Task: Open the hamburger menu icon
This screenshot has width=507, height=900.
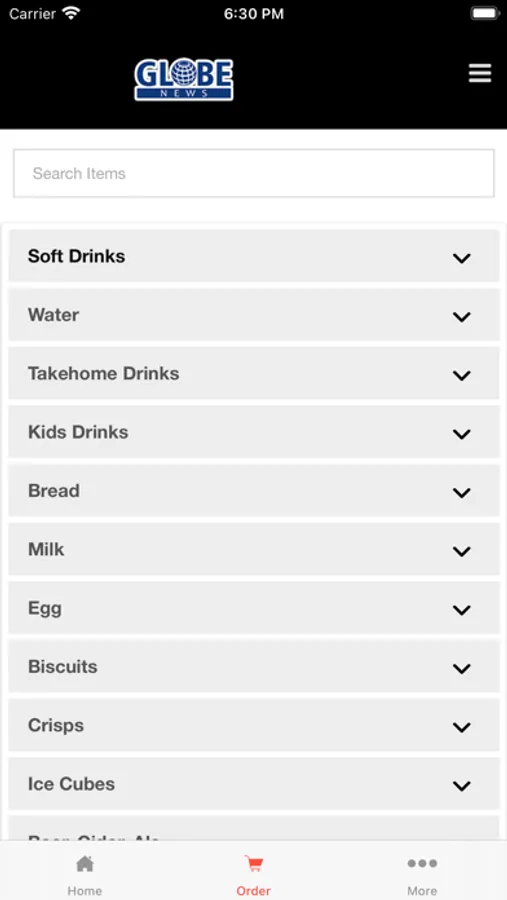Action: coord(479,73)
